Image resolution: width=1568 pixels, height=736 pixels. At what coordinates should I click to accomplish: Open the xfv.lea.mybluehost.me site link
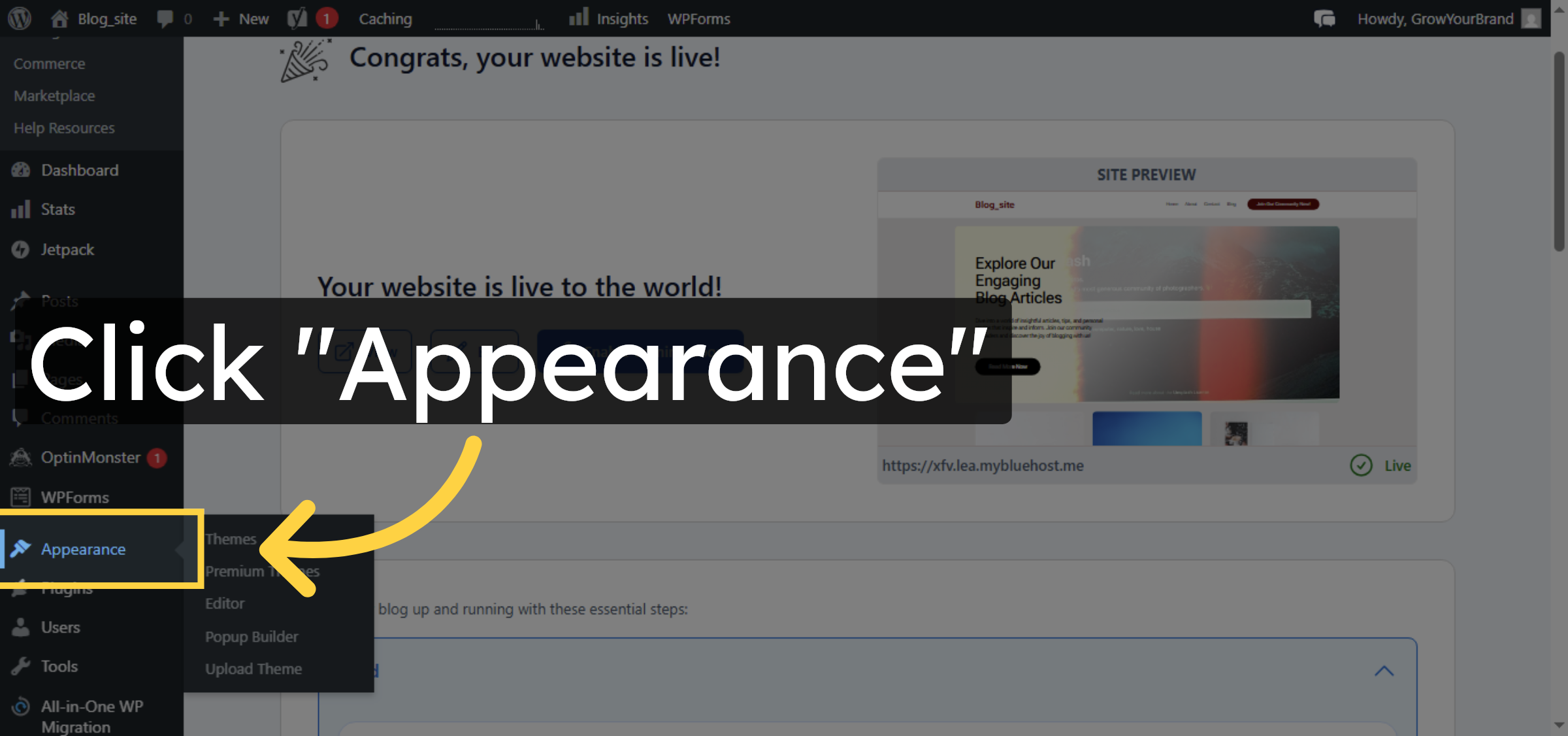click(x=982, y=465)
